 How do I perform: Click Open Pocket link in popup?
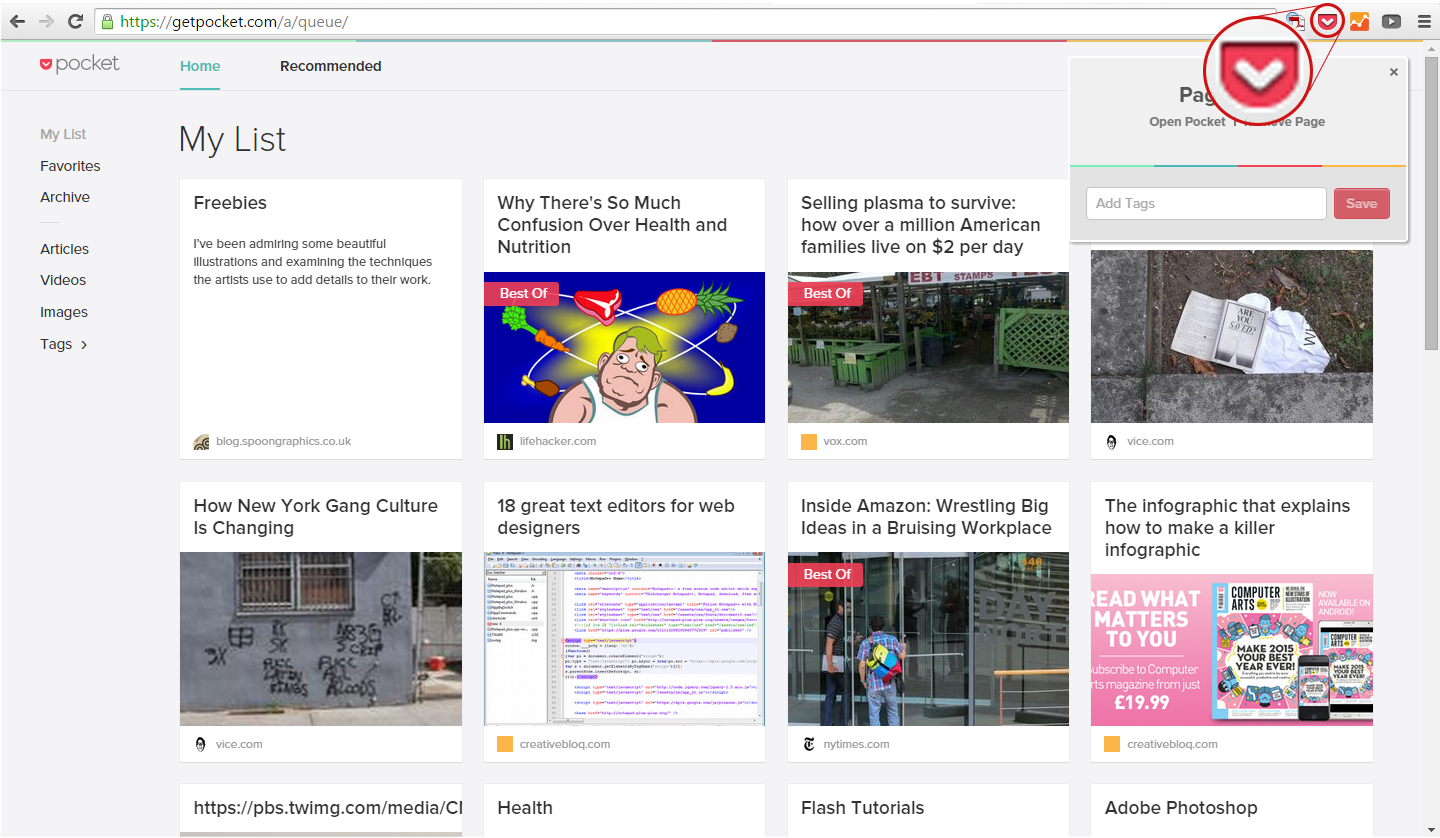[1187, 122]
